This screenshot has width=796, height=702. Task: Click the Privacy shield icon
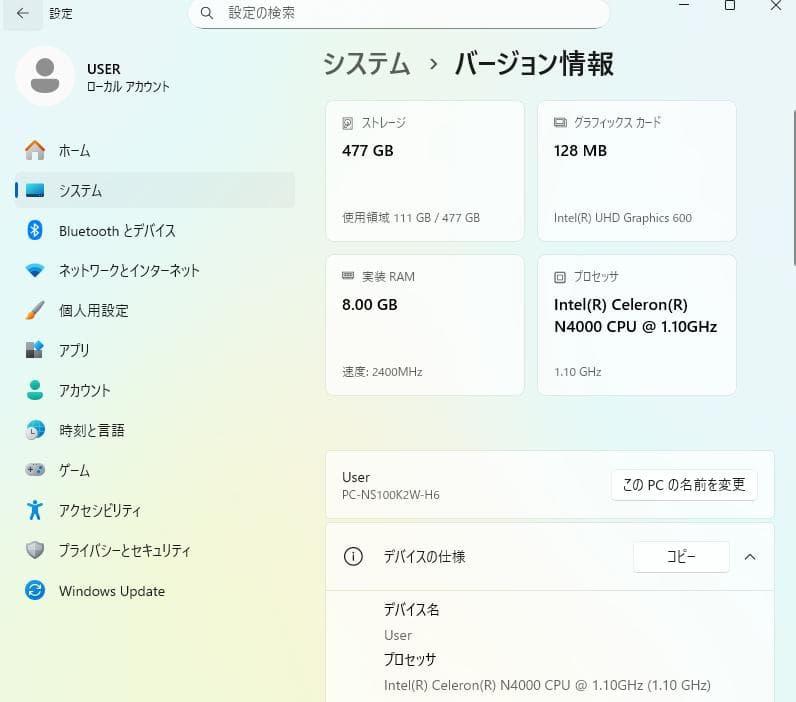click(35, 550)
